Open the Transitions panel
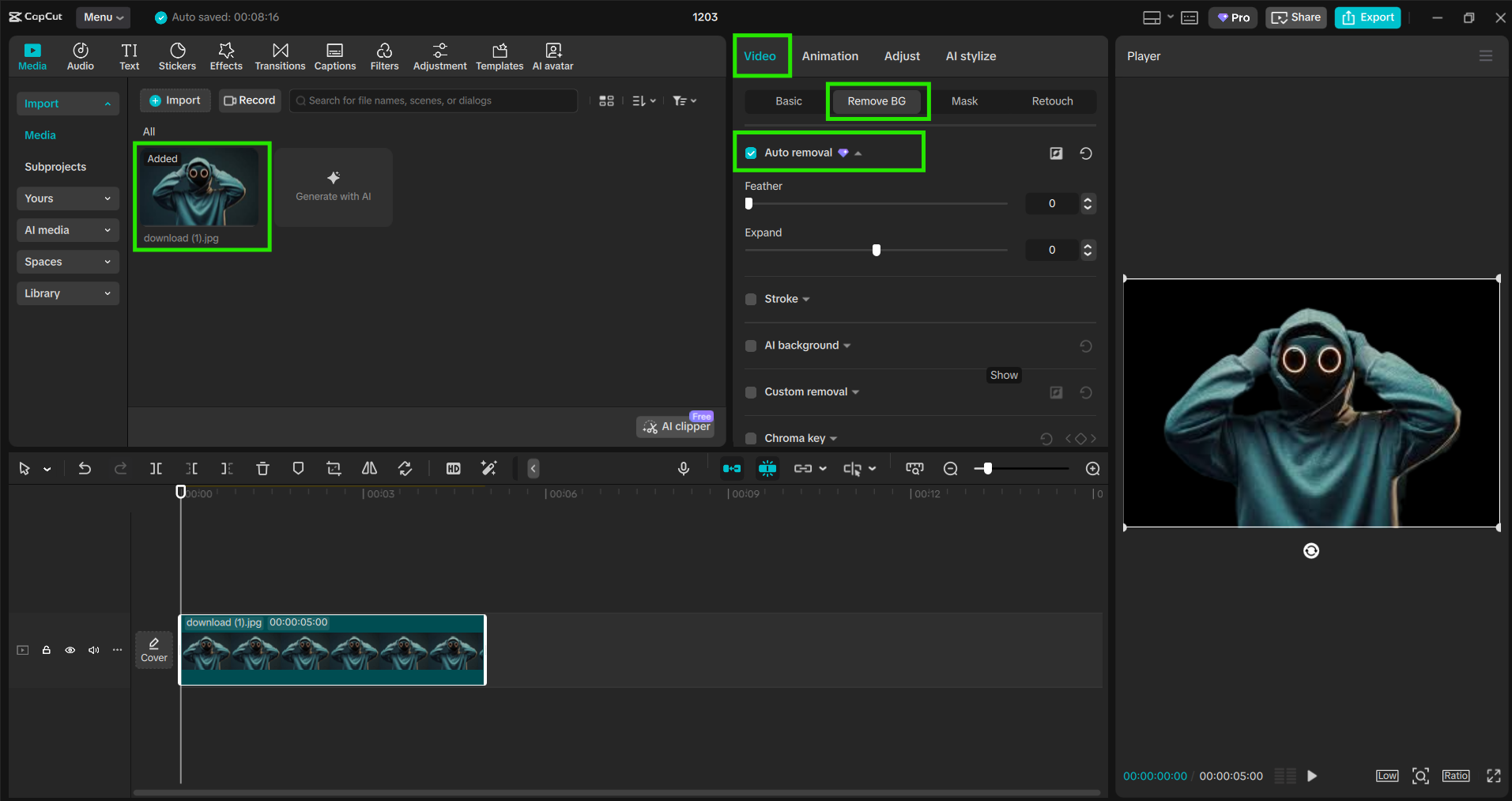The image size is (1512, 801). (280, 56)
